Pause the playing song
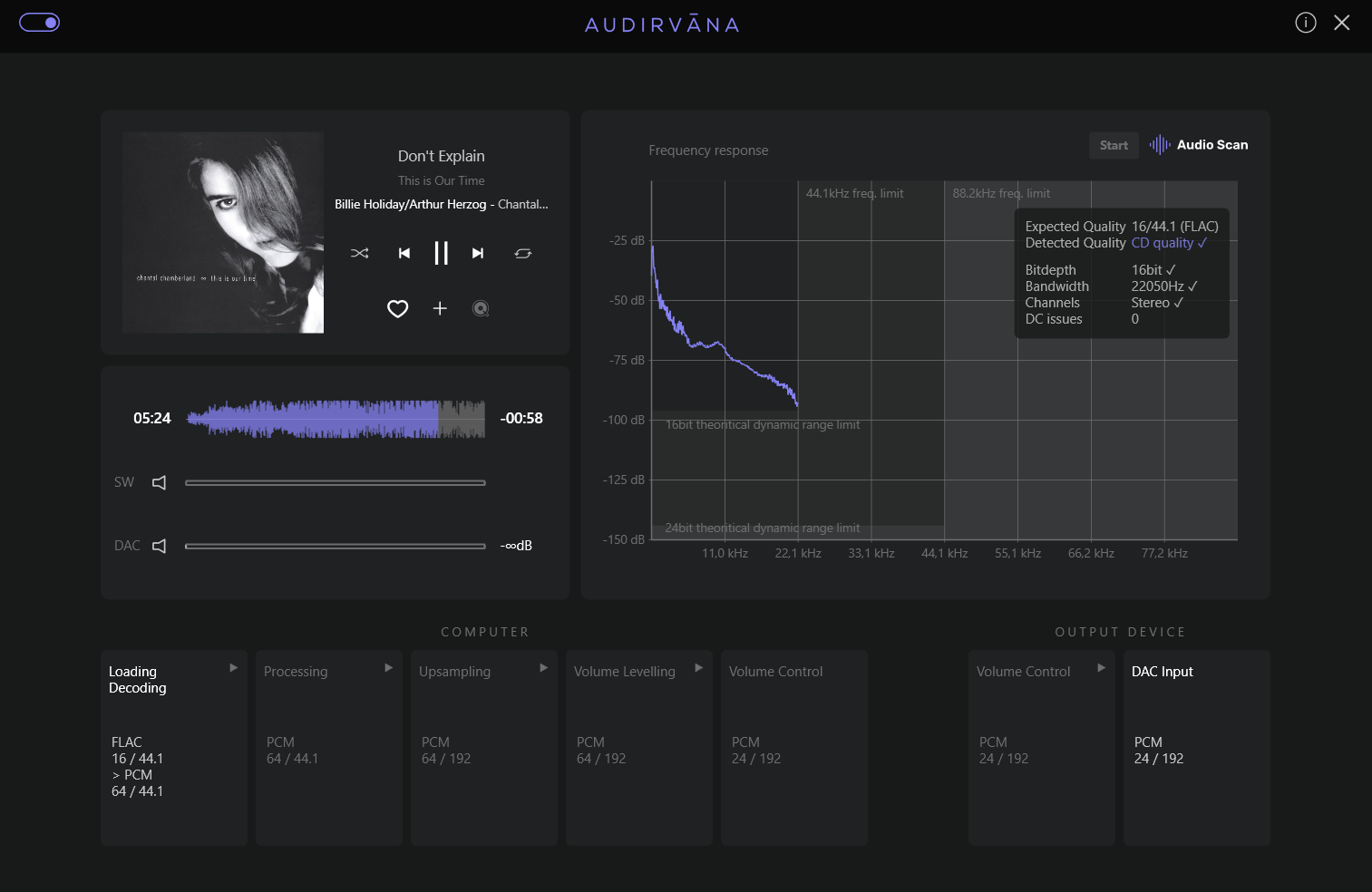 coord(441,253)
